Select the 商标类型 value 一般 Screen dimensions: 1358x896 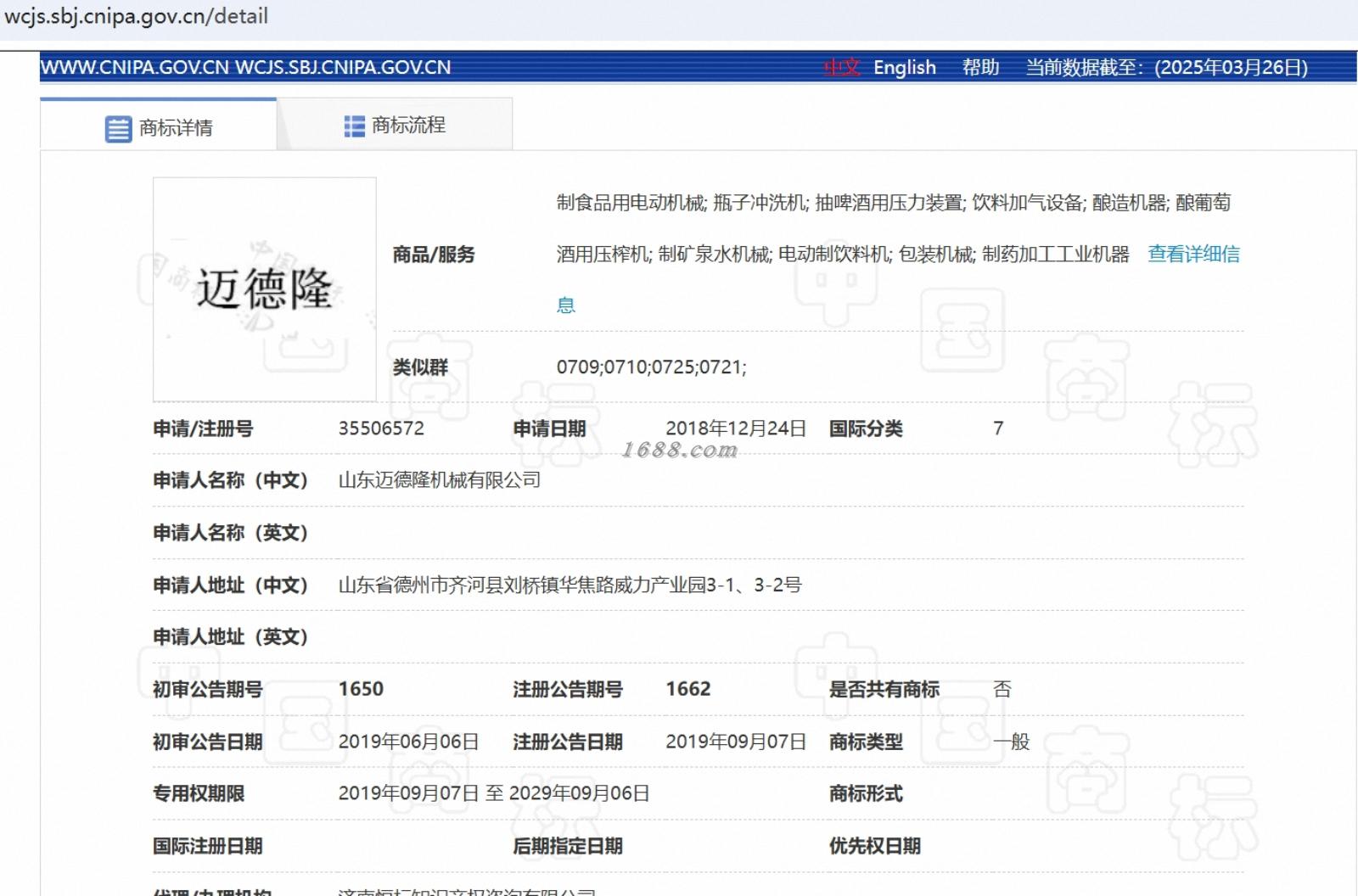(x=1012, y=742)
